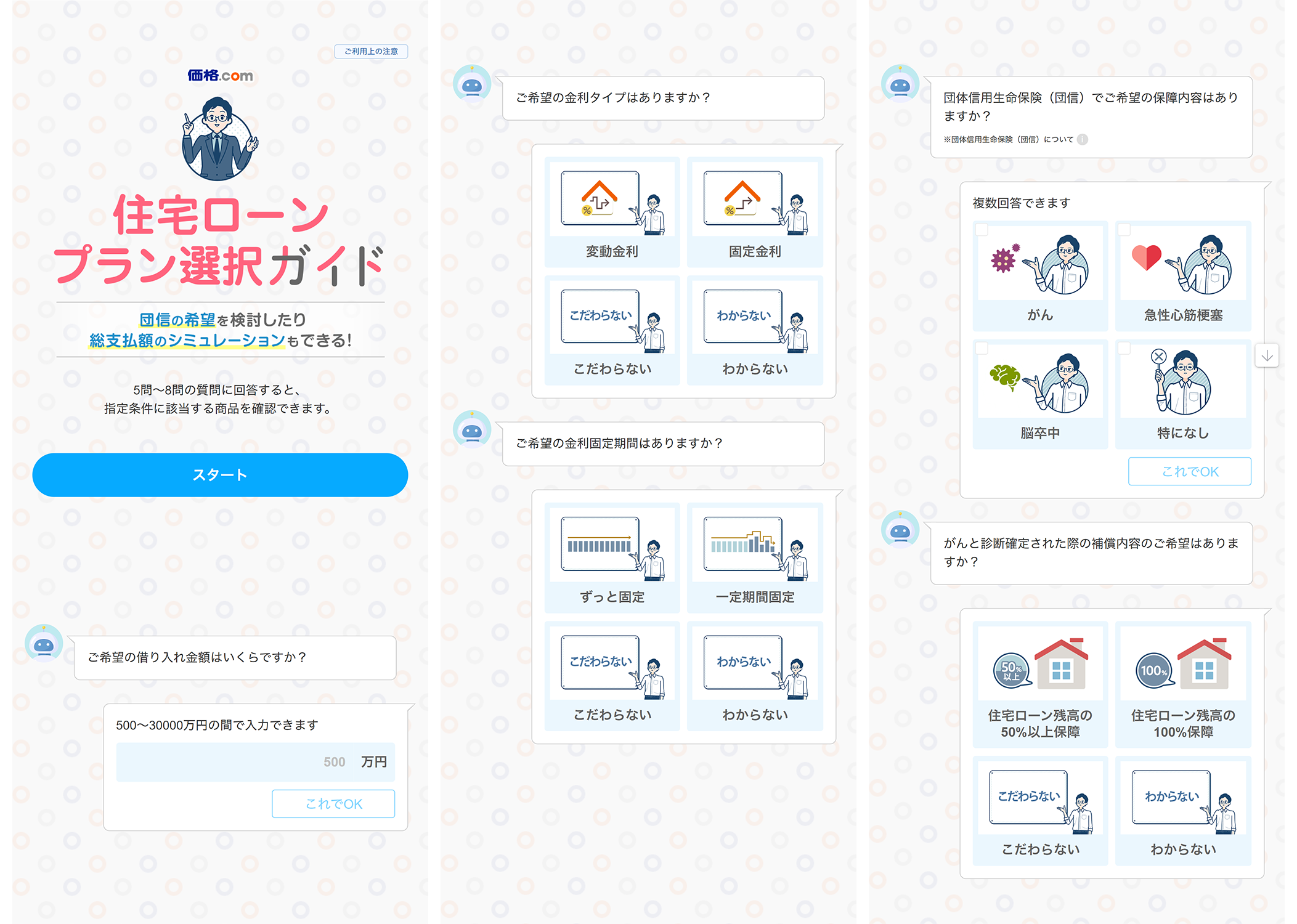Tick the 脳卒中 checkbox
This screenshot has width=1297, height=924.
click(x=982, y=348)
